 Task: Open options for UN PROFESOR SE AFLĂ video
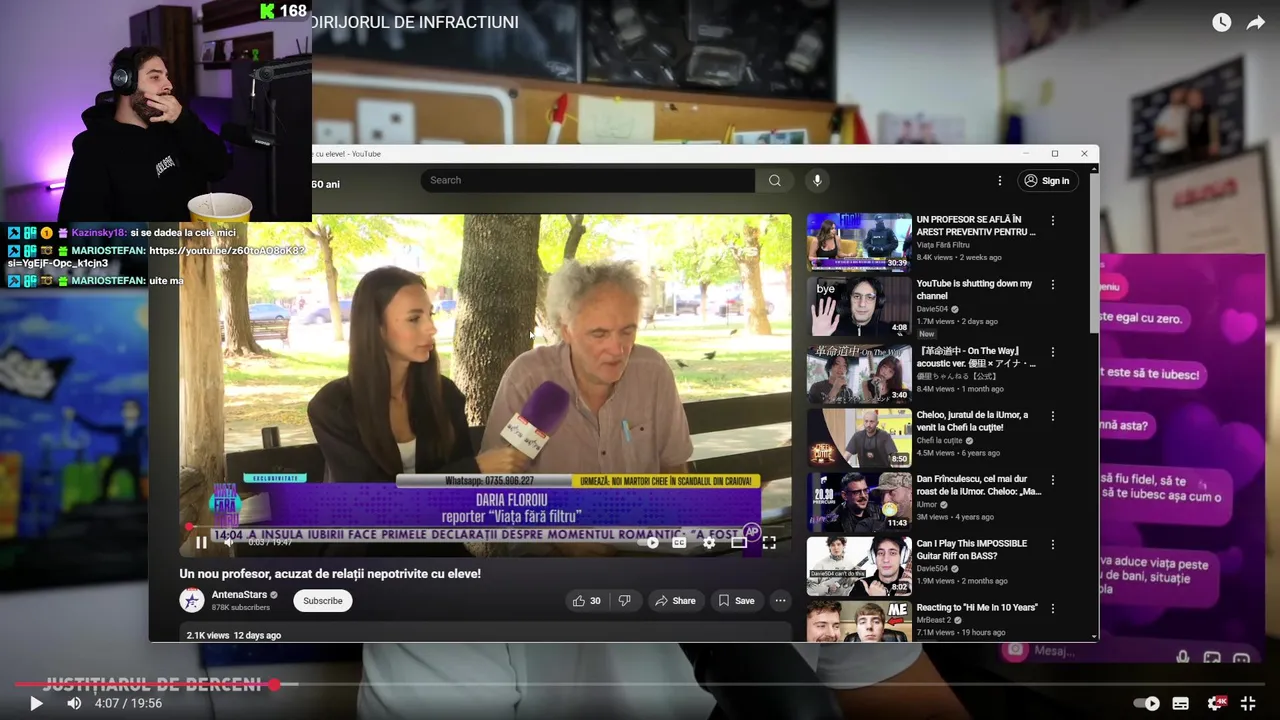1052,220
